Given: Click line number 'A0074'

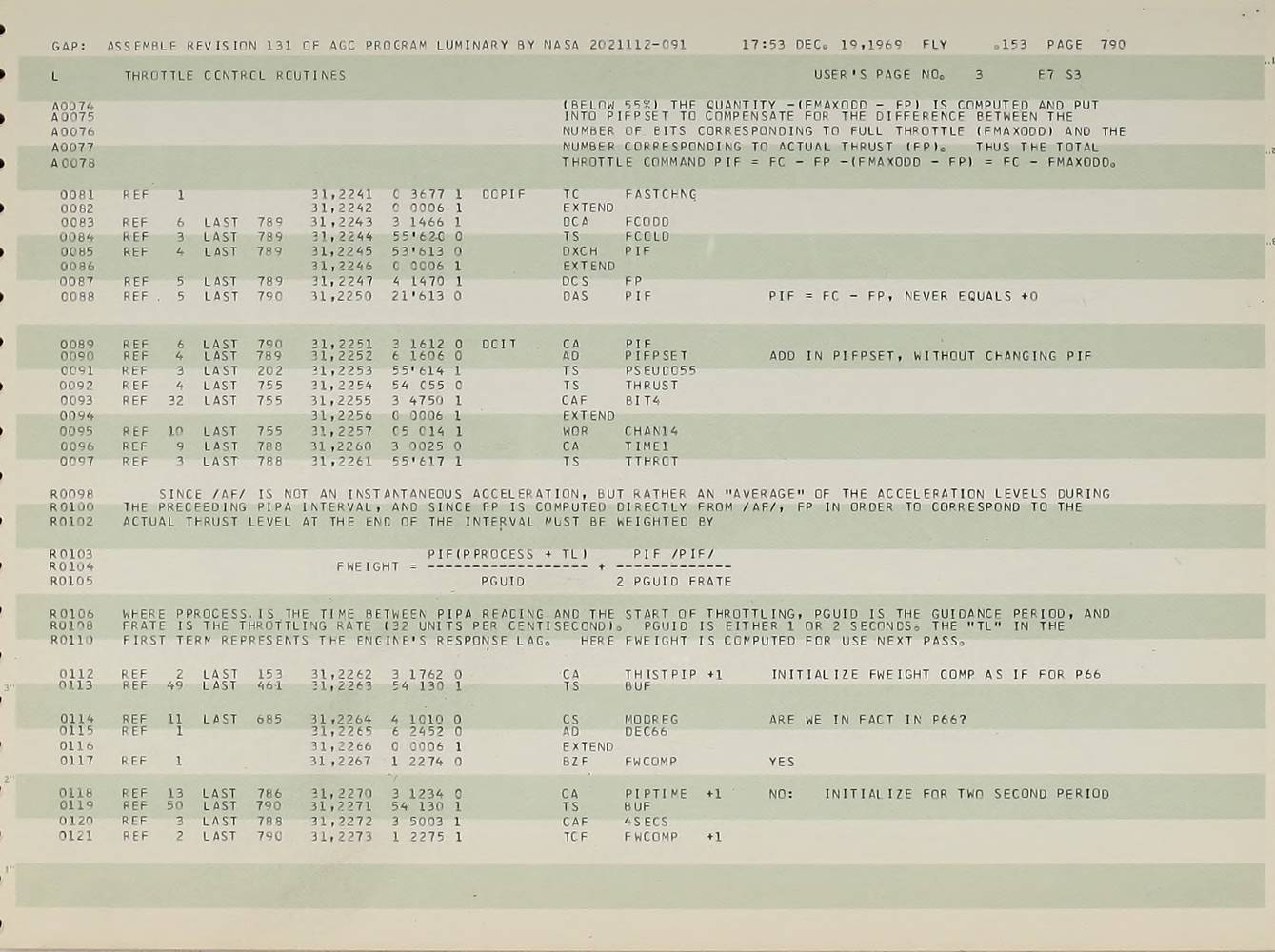Looking at the screenshot, I should point(73,106).
